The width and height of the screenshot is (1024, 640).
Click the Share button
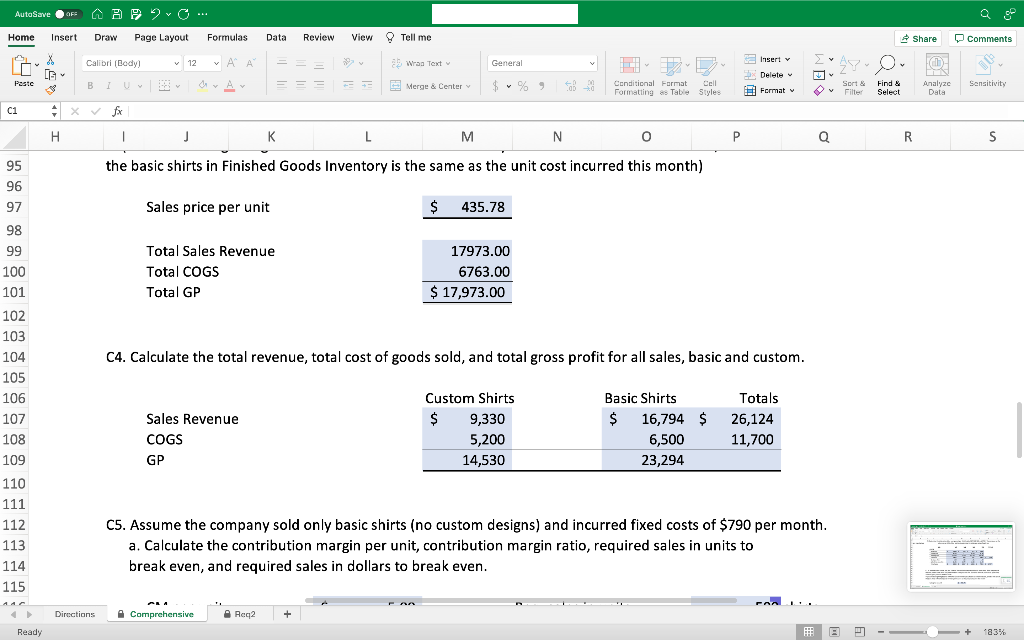coord(918,39)
